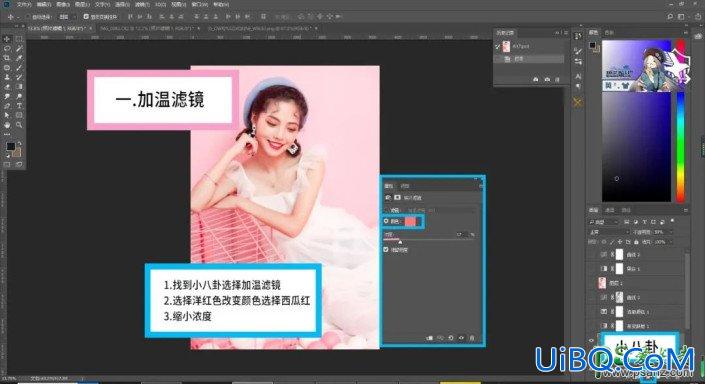Open the photo filter preset dropdown
Image resolution: width=705 pixels, height=384 pixels.
point(441,210)
